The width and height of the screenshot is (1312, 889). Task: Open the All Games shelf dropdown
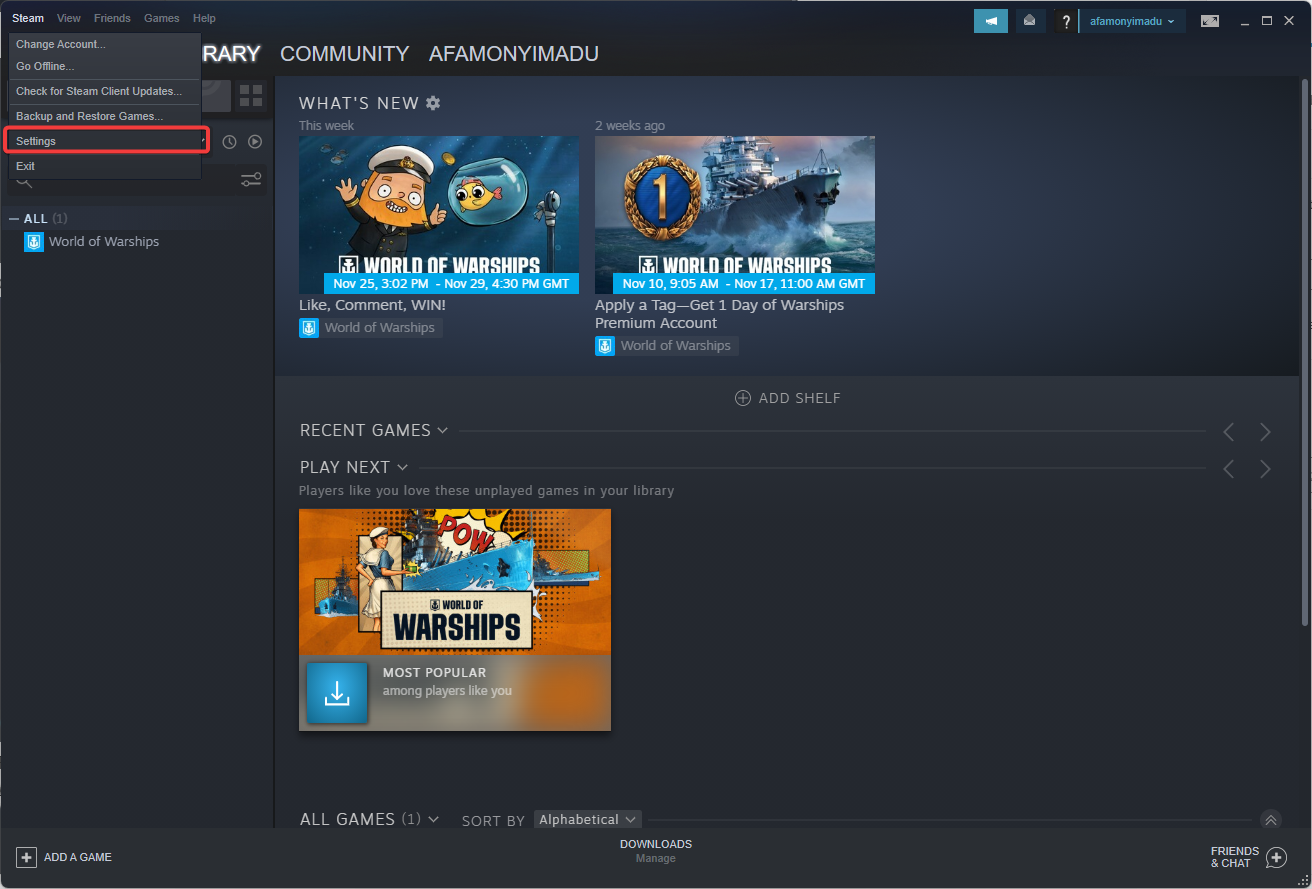[x=433, y=819]
